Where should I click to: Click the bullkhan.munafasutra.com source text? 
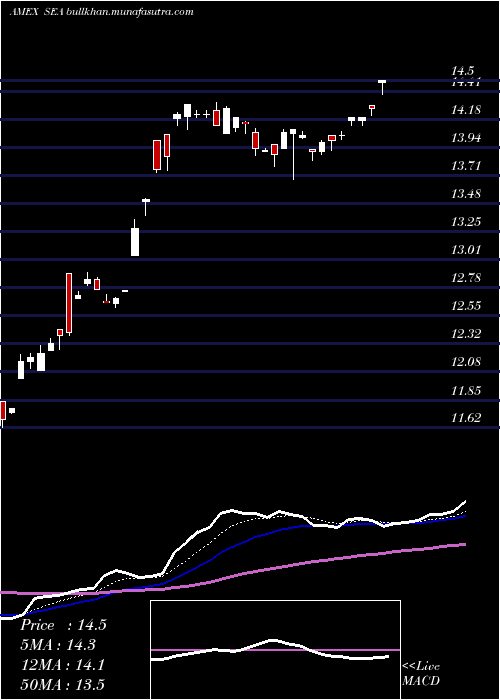click(x=130, y=12)
